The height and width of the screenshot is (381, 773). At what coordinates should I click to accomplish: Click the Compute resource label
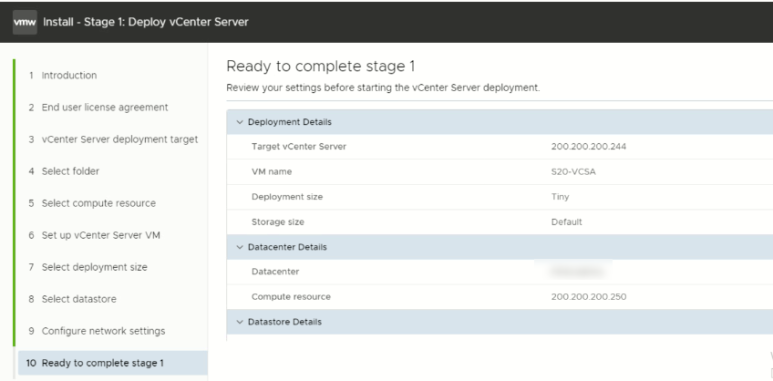click(x=291, y=297)
